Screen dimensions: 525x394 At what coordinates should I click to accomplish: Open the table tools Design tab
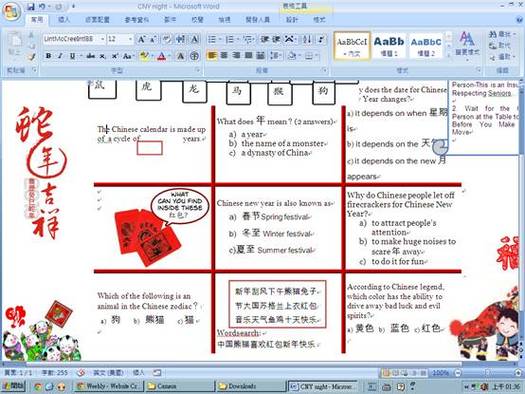292,20
